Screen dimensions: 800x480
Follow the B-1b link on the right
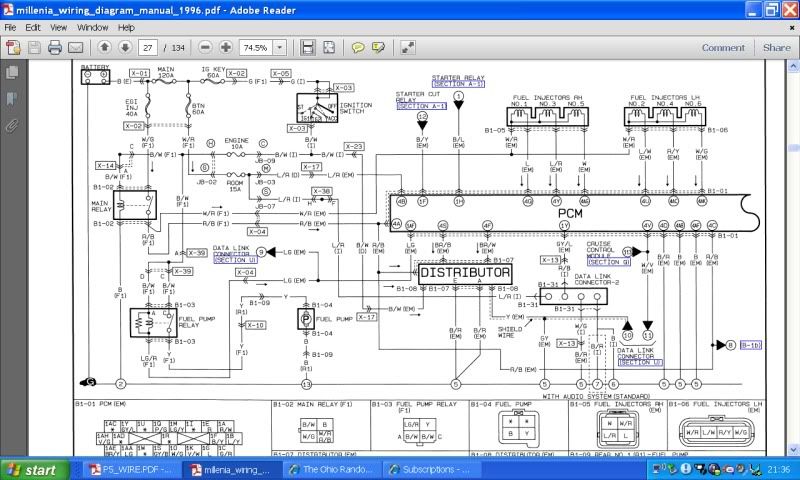[x=751, y=345]
